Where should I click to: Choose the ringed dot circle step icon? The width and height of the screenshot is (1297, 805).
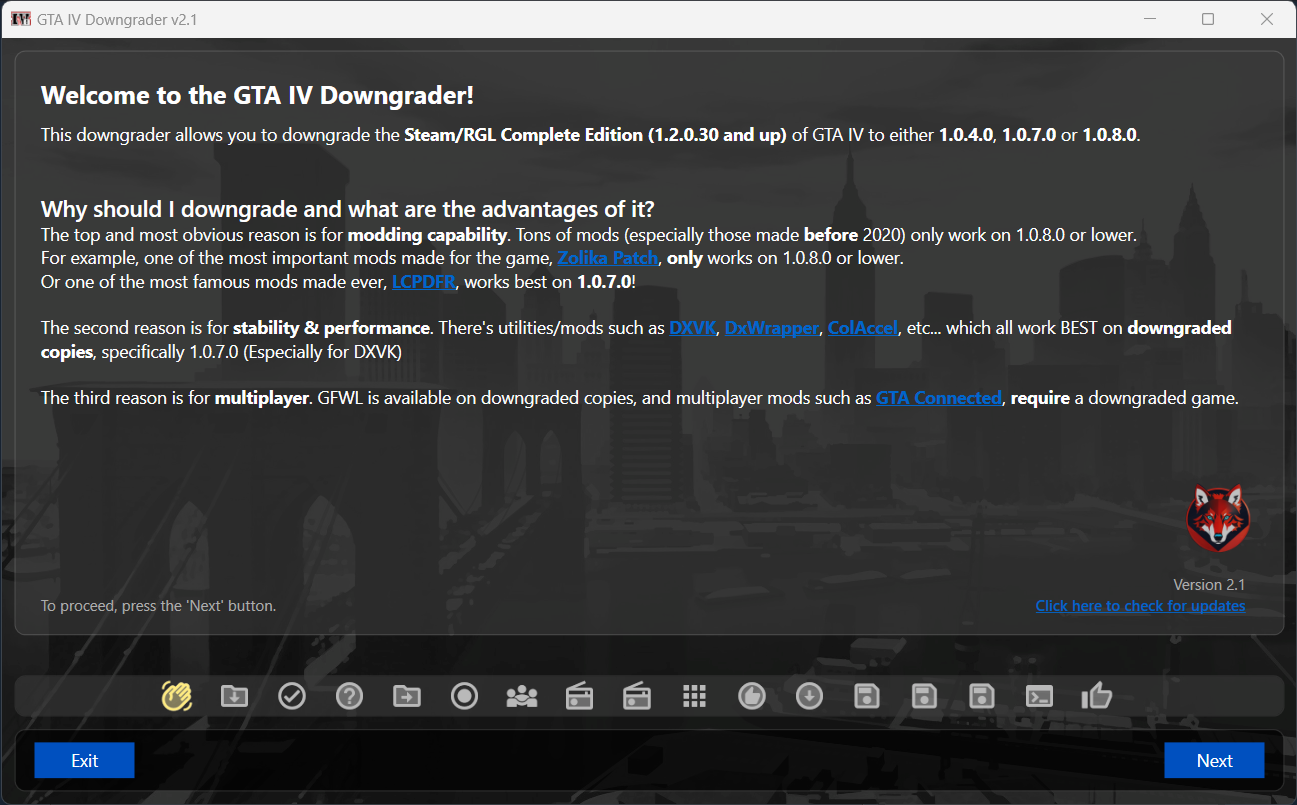pos(464,696)
